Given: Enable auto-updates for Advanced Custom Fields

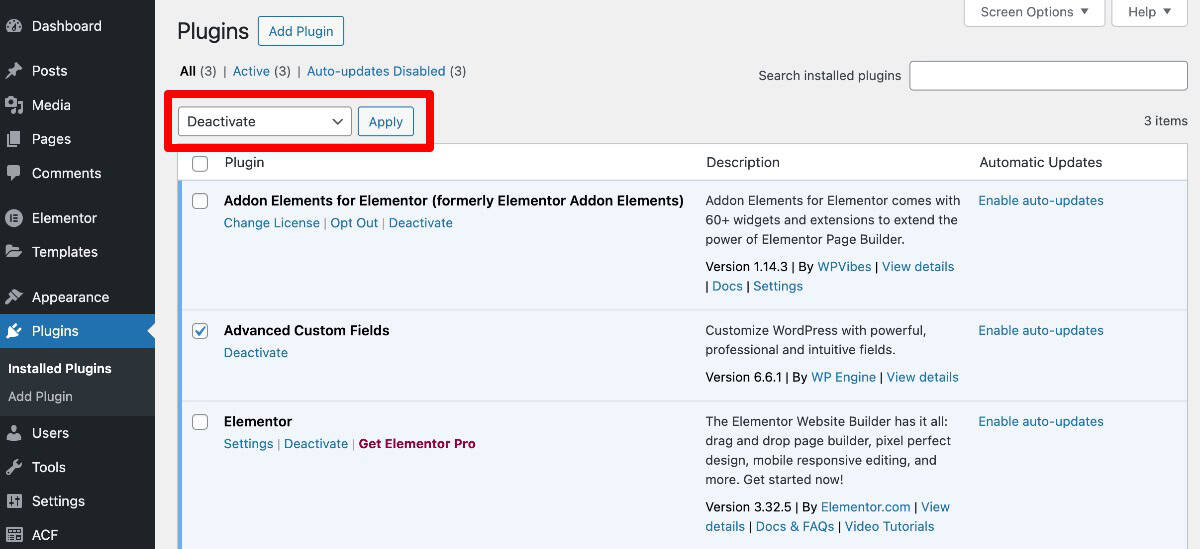Looking at the screenshot, I should (x=1041, y=331).
